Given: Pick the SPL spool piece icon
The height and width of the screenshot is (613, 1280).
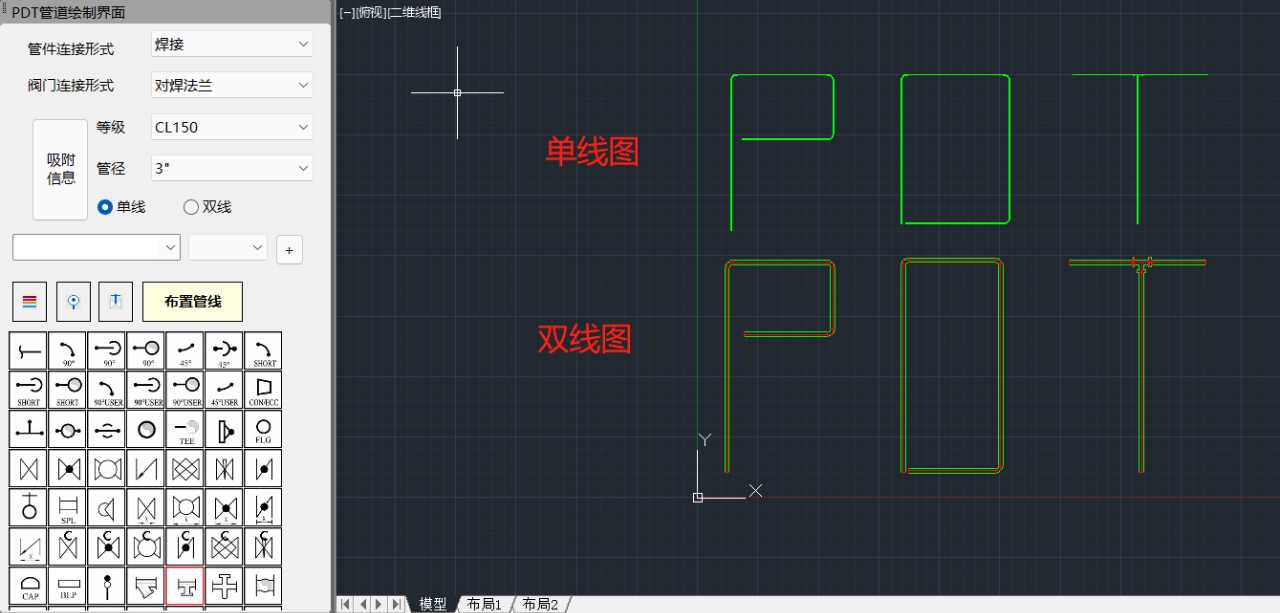Looking at the screenshot, I should [68, 508].
